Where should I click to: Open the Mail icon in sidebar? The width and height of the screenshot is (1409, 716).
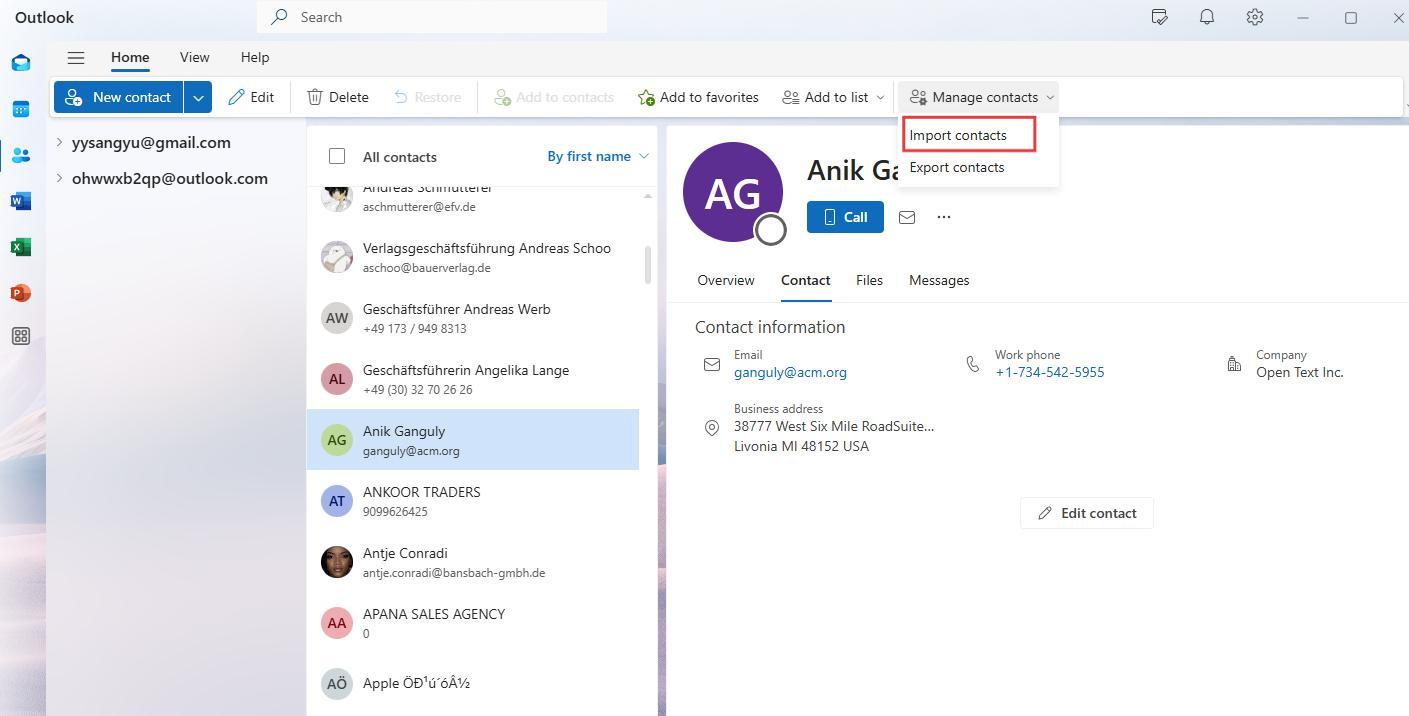pyautogui.click(x=21, y=63)
